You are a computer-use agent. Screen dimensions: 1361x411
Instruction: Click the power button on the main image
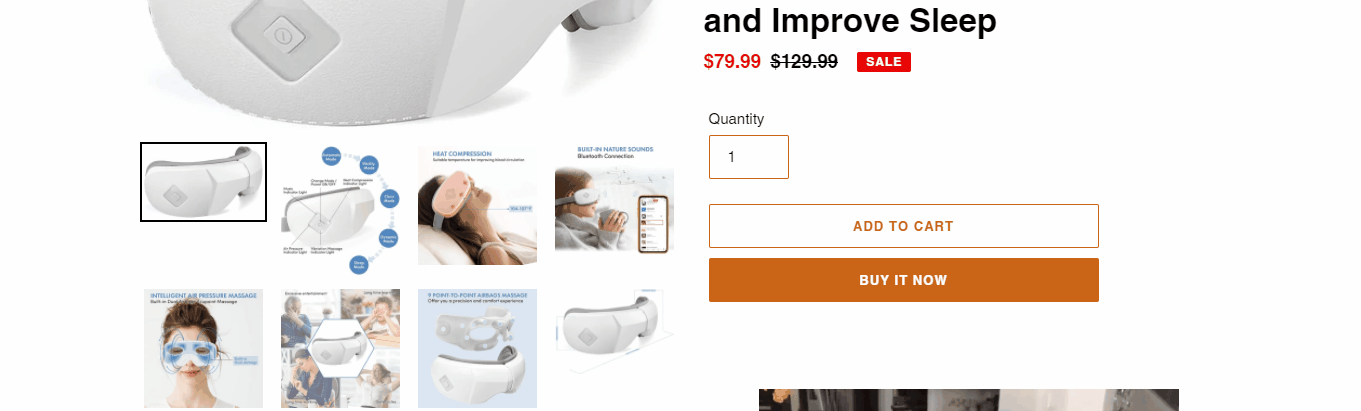[x=284, y=36]
